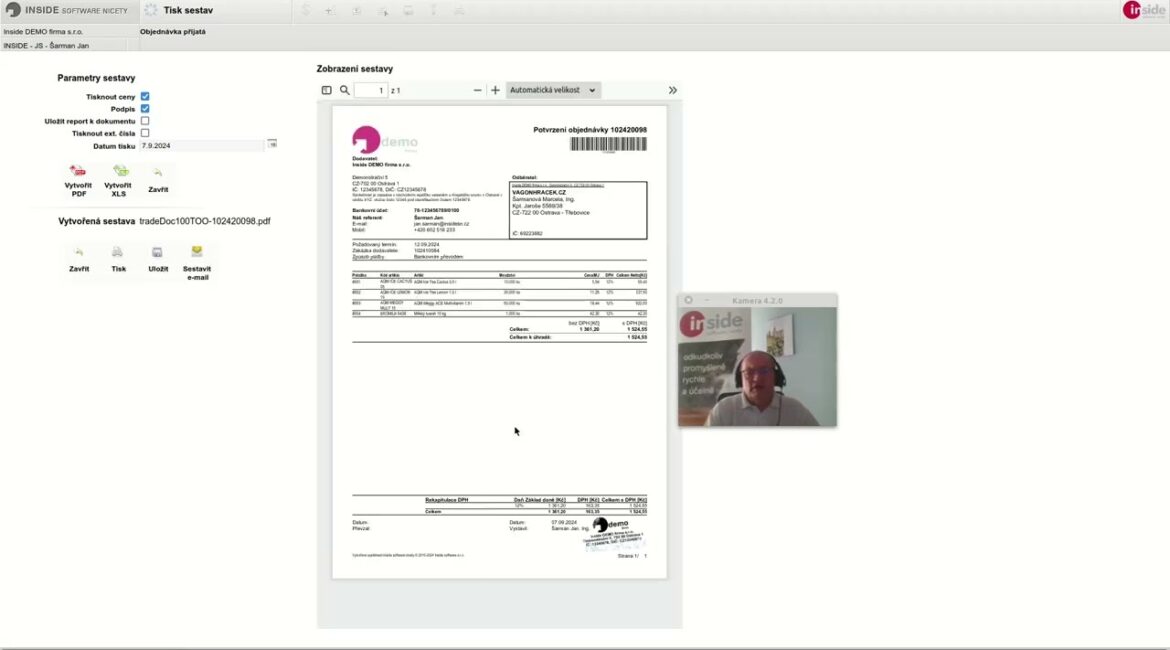Image resolution: width=1170 pixels, height=650 pixels.
Task: Click the Uložit save icon
Action: pos(158,253)
